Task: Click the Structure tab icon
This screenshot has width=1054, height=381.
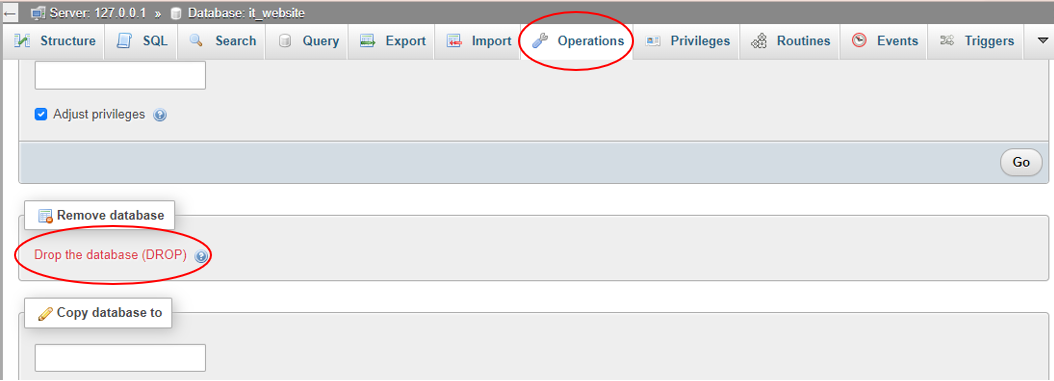Action: pyautogui.click(x=23, y=41)
